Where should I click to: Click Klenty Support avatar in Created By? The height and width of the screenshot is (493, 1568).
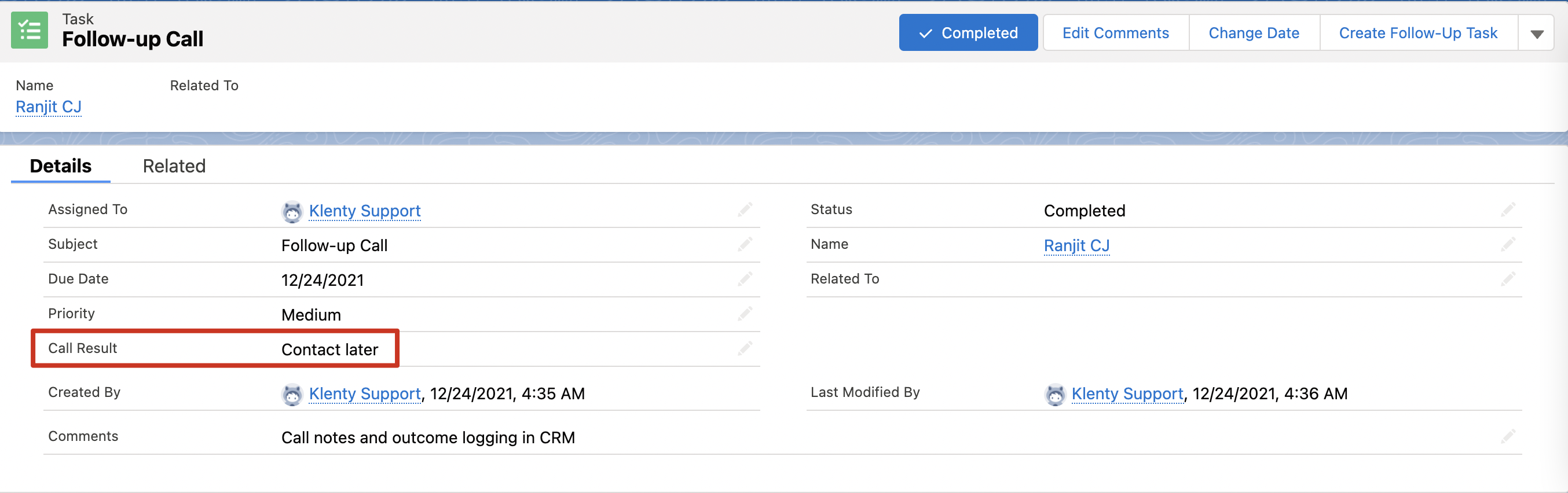(292, 395)
